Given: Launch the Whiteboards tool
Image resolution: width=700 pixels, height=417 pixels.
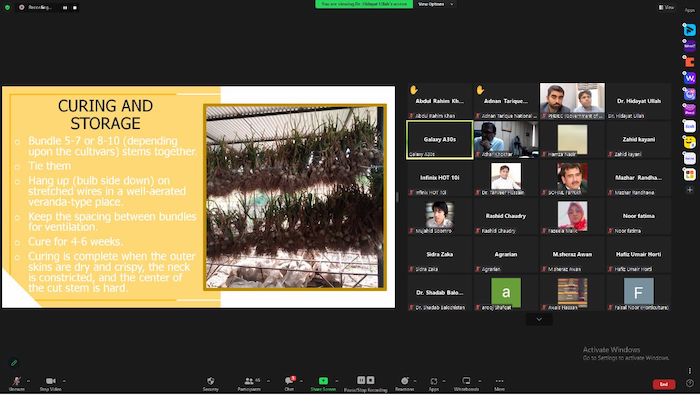Looking at the screenshot, I should click(x=466, y=383).
